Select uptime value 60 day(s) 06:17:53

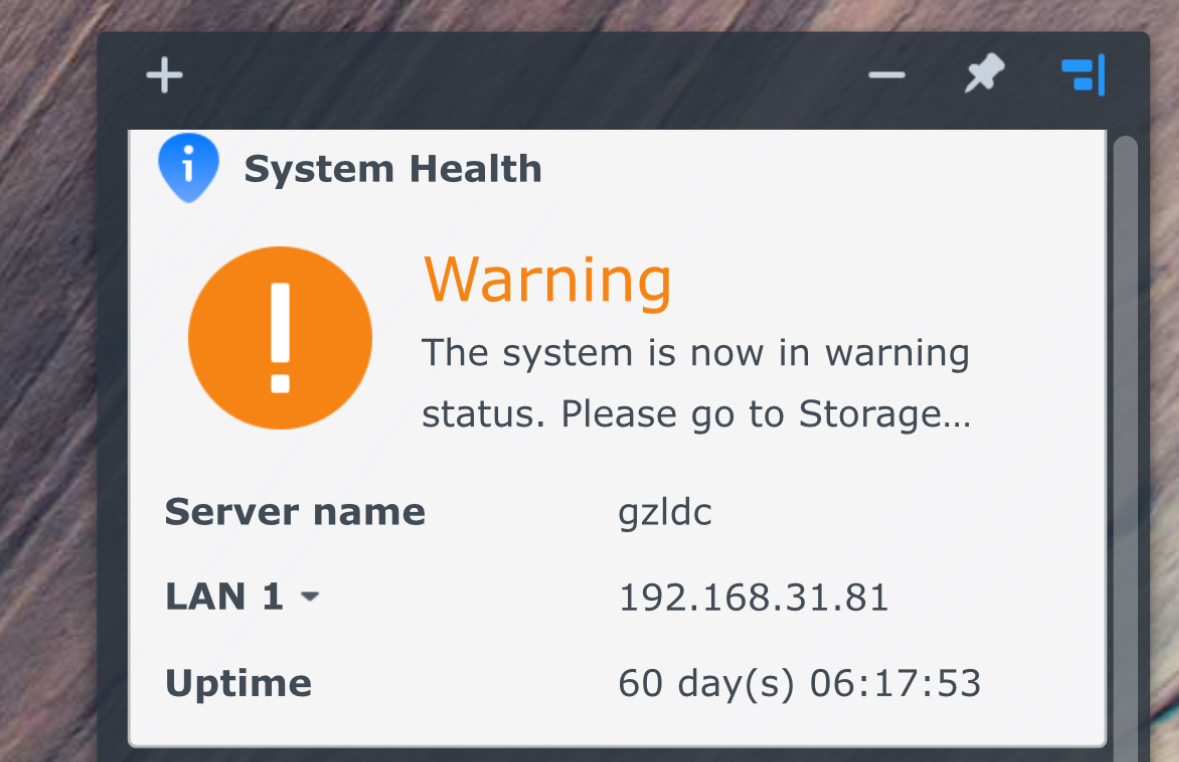coord(799,684)
